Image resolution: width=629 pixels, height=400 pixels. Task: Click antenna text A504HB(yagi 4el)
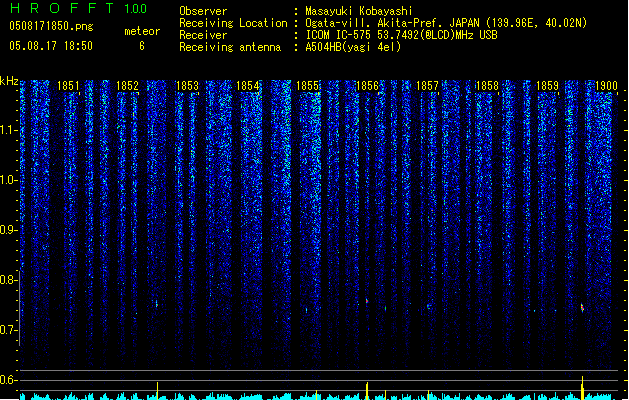click(x=353, y=47)
